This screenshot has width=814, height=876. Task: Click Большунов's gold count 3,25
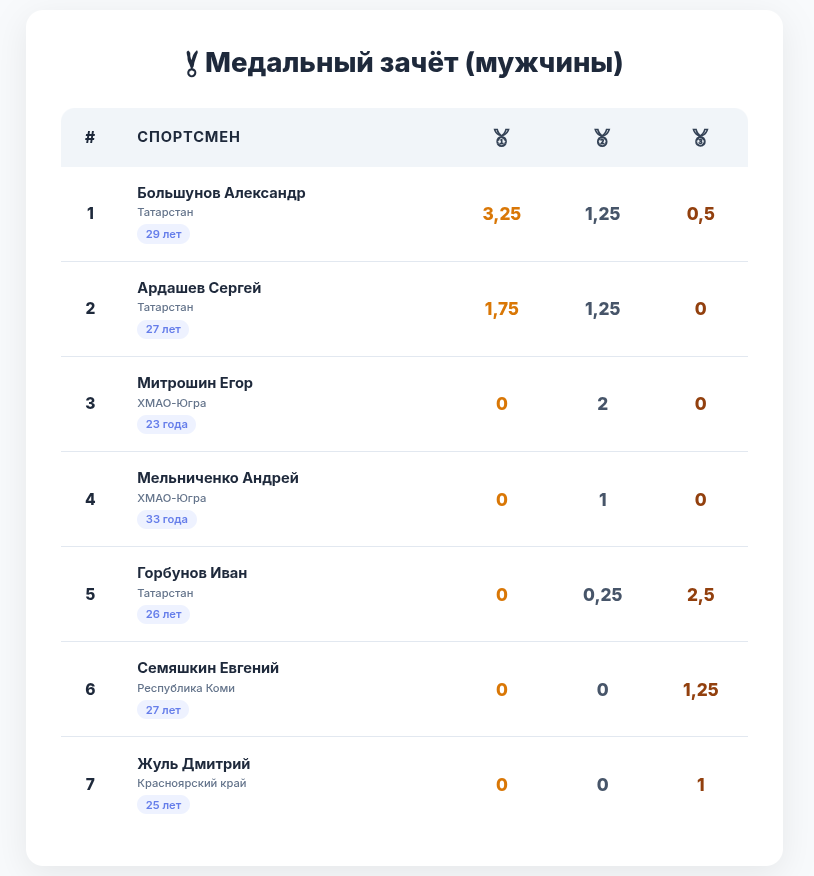tap(502, 214)
